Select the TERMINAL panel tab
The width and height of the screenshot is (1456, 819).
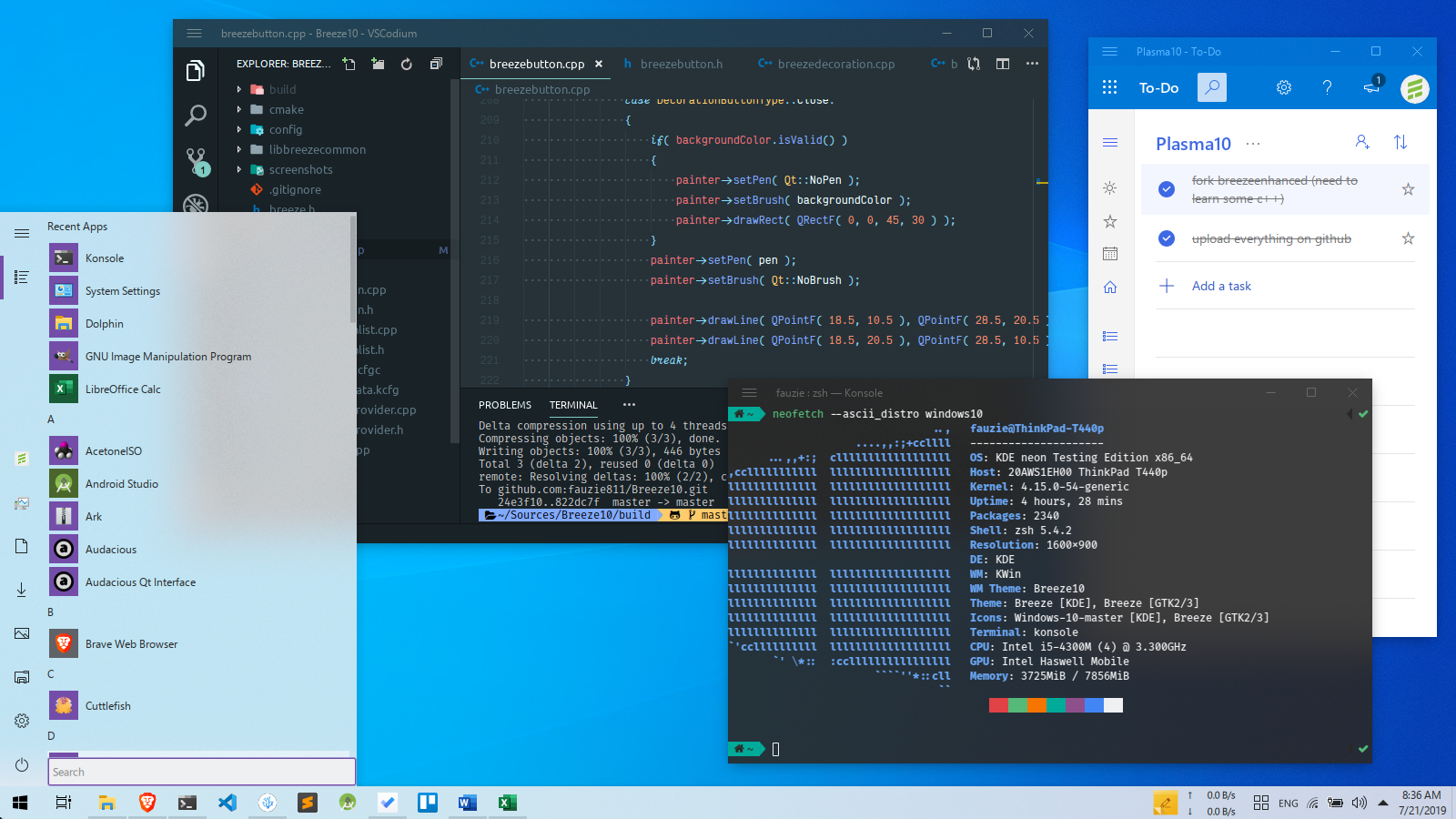573,405
